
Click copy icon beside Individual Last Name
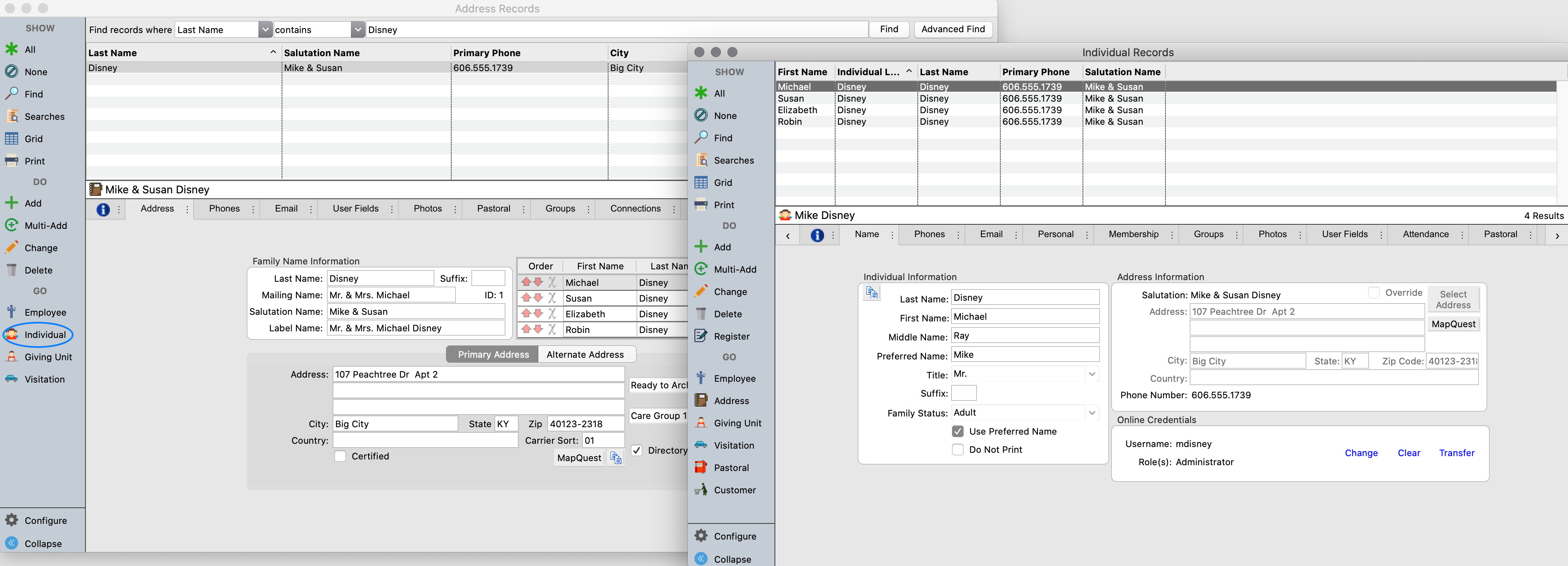(x=872, y=293)
